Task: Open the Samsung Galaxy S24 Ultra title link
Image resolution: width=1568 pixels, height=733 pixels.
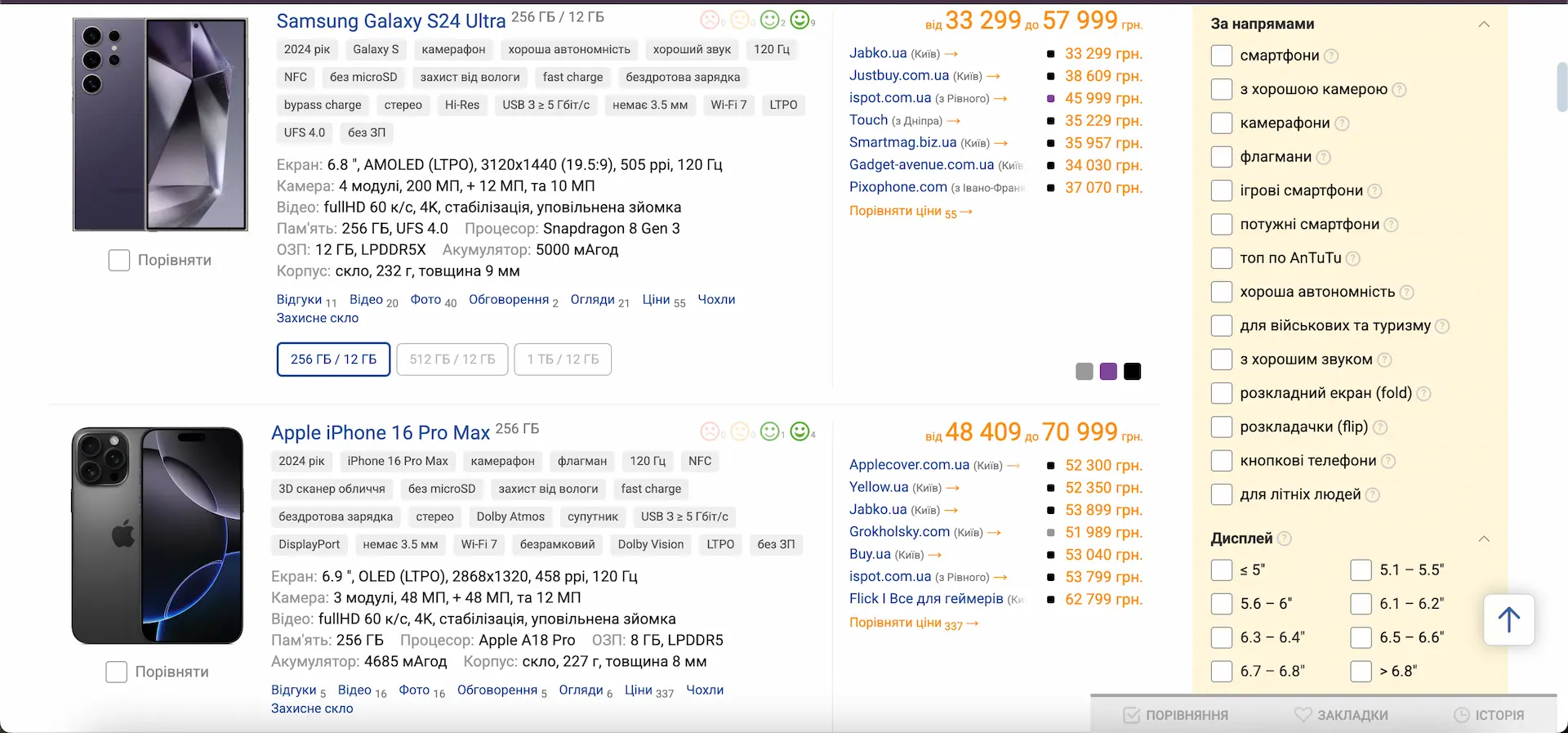Action: [391, 20]
